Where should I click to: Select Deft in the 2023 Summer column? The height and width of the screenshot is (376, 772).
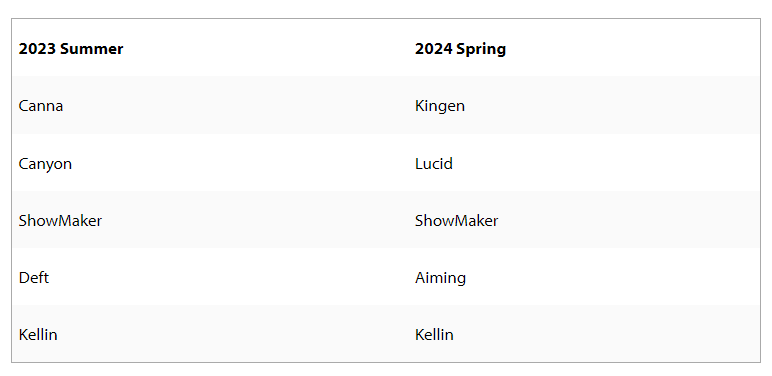click(34, 278)
